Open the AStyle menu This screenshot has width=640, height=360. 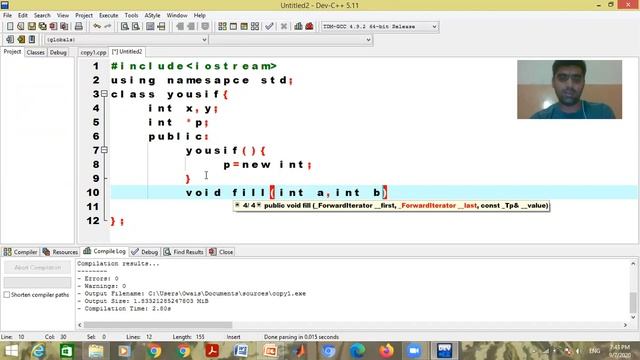point(152,15)
